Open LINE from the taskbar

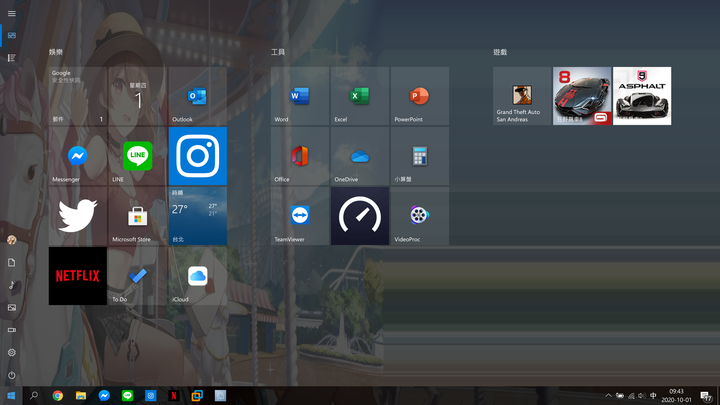click(x=127, y=395)
